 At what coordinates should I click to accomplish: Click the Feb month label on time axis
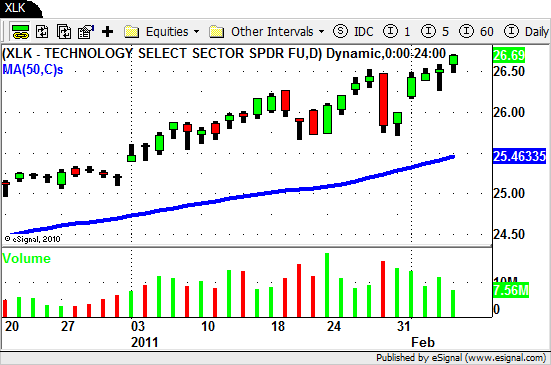(423, 342)
